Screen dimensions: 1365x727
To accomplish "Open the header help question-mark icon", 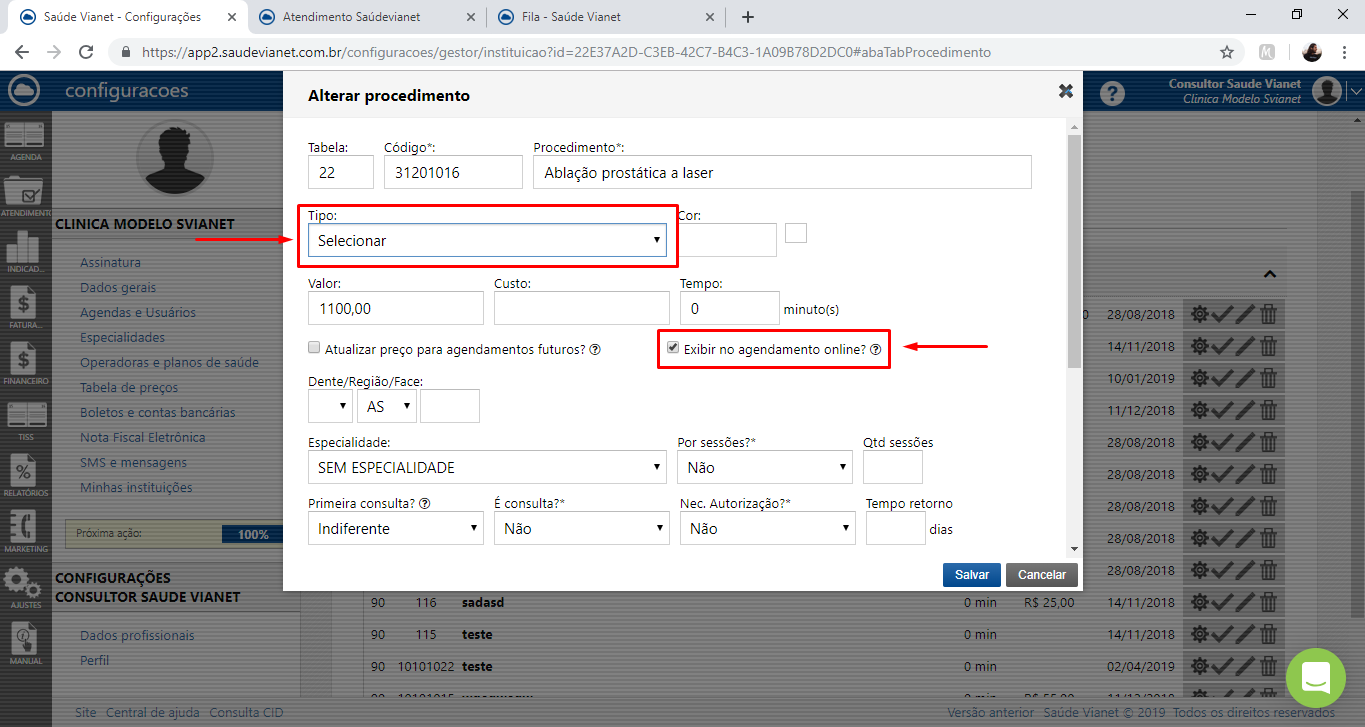I will pos(1112,93).
